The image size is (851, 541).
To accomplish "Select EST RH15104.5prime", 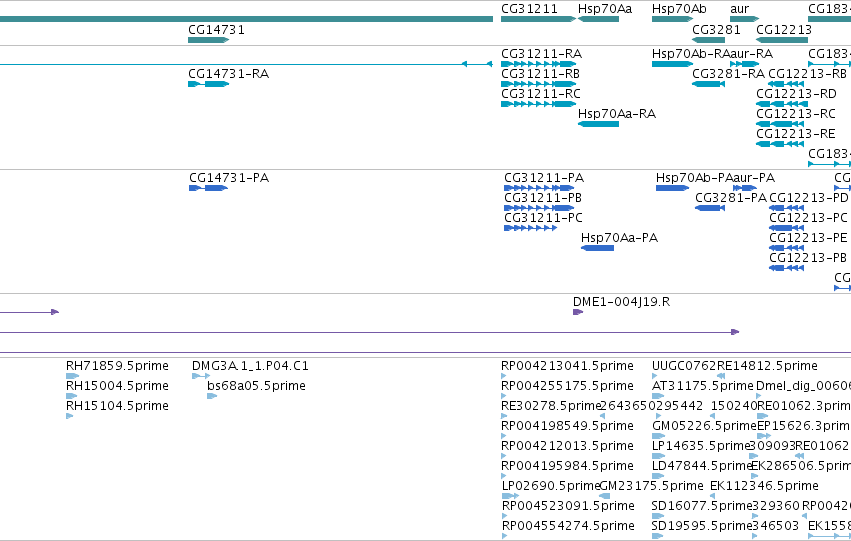I will point(69,416).
